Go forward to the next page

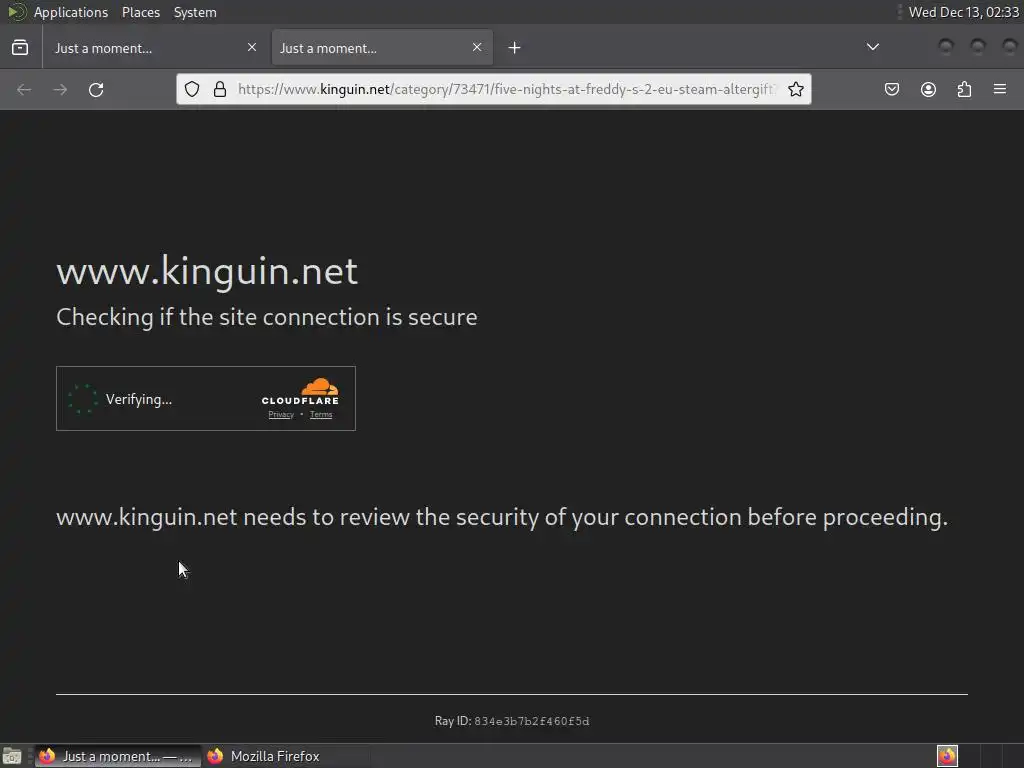pyautogui.click(x=60, y=89)
